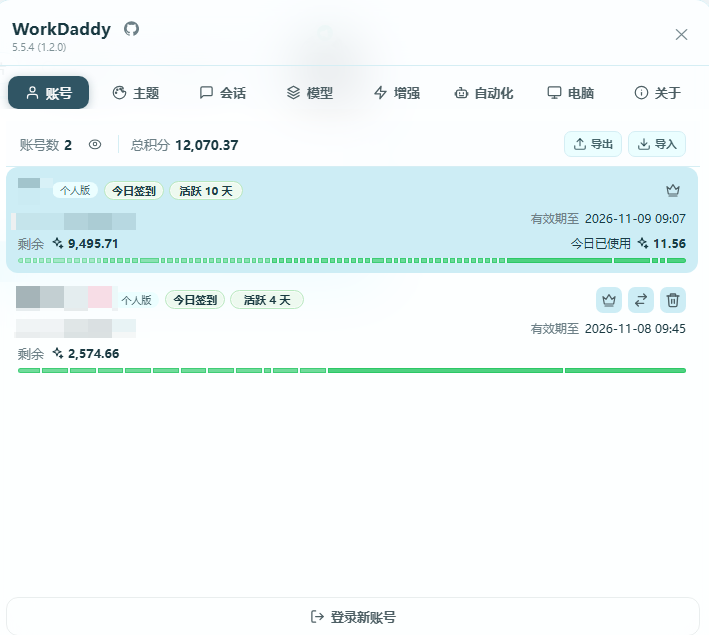Select the 增强 tab
709x635 pixels.
(x=397, y=93)
